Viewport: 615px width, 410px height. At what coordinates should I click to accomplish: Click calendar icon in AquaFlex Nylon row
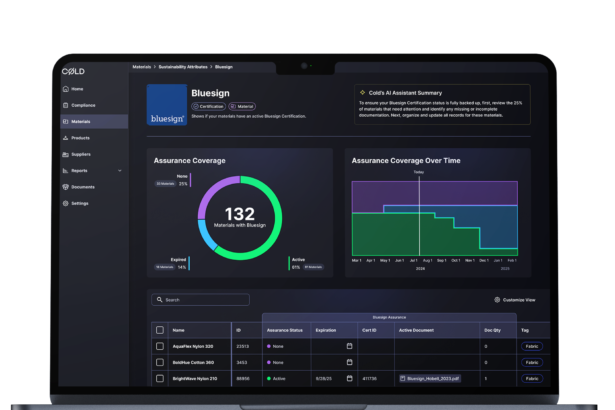[x=350, y=346]
